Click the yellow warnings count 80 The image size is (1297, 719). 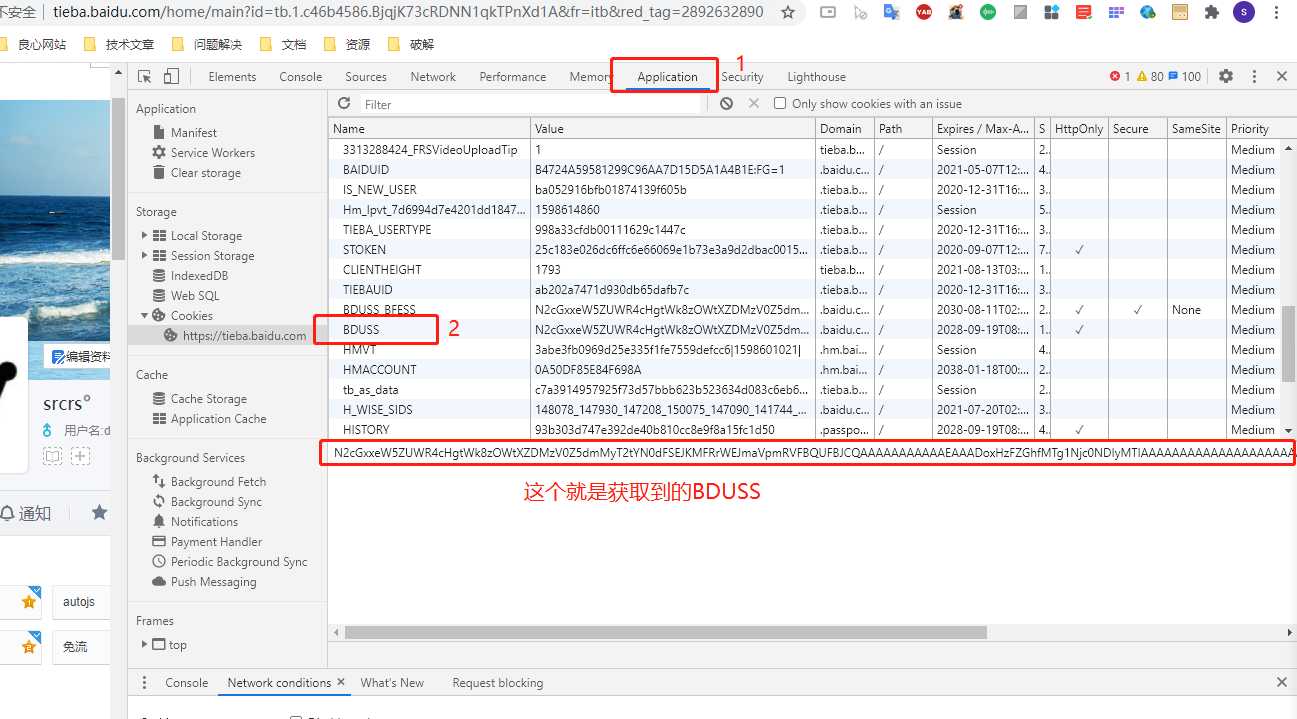click(x=1150, y=77)
